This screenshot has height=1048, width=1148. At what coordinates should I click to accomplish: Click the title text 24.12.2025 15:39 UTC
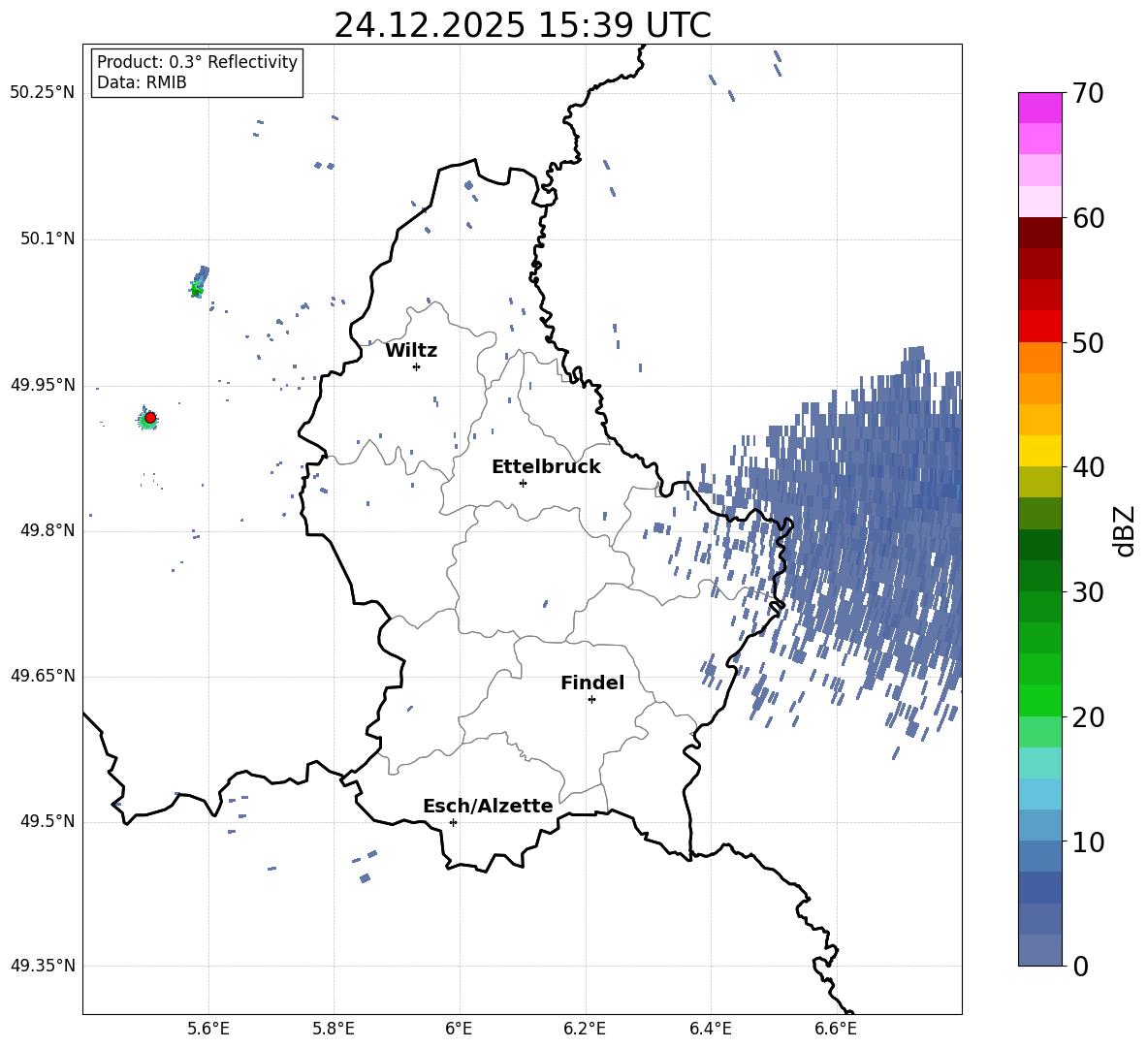[522, 25]
